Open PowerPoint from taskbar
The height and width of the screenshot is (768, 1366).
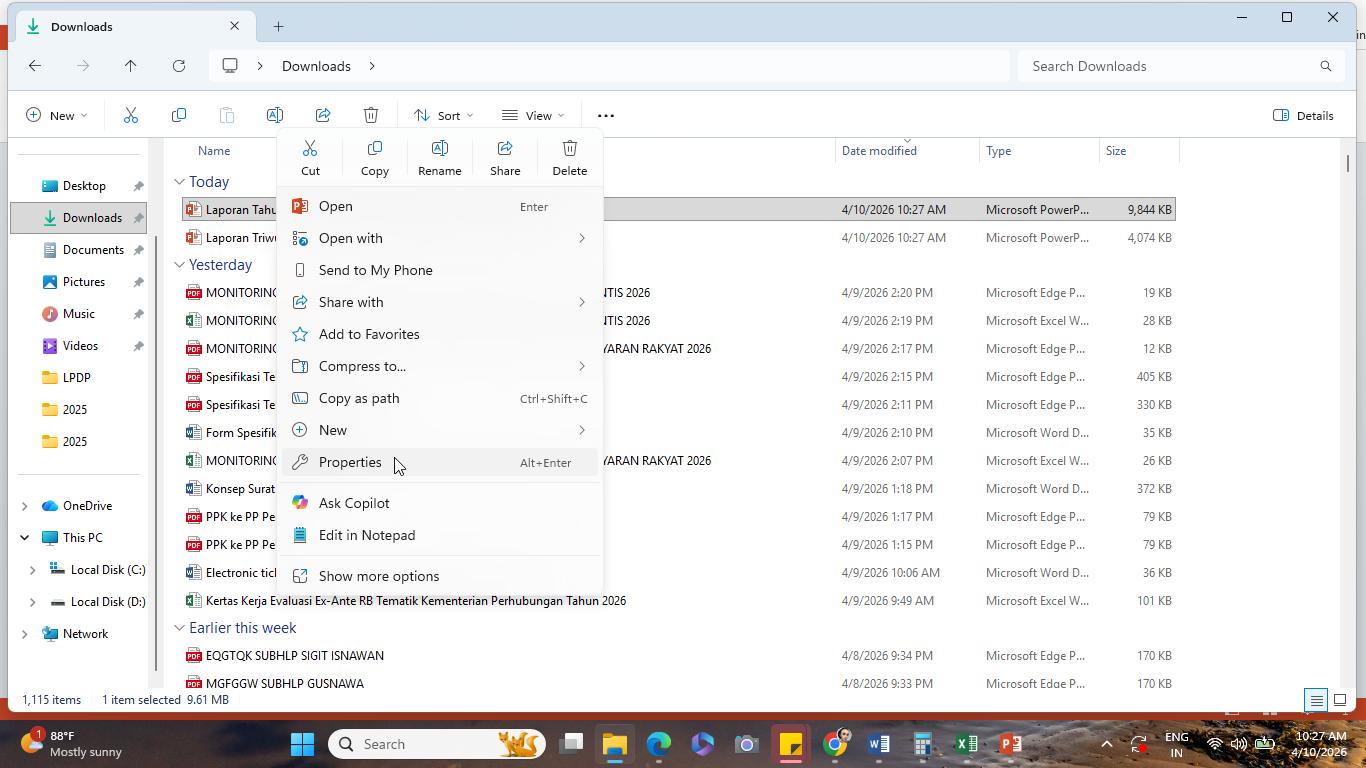point(1011,744)
